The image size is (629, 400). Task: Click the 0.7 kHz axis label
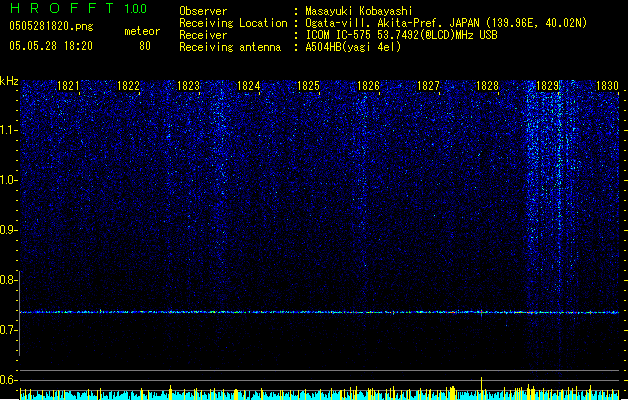[x=9, y=330]
